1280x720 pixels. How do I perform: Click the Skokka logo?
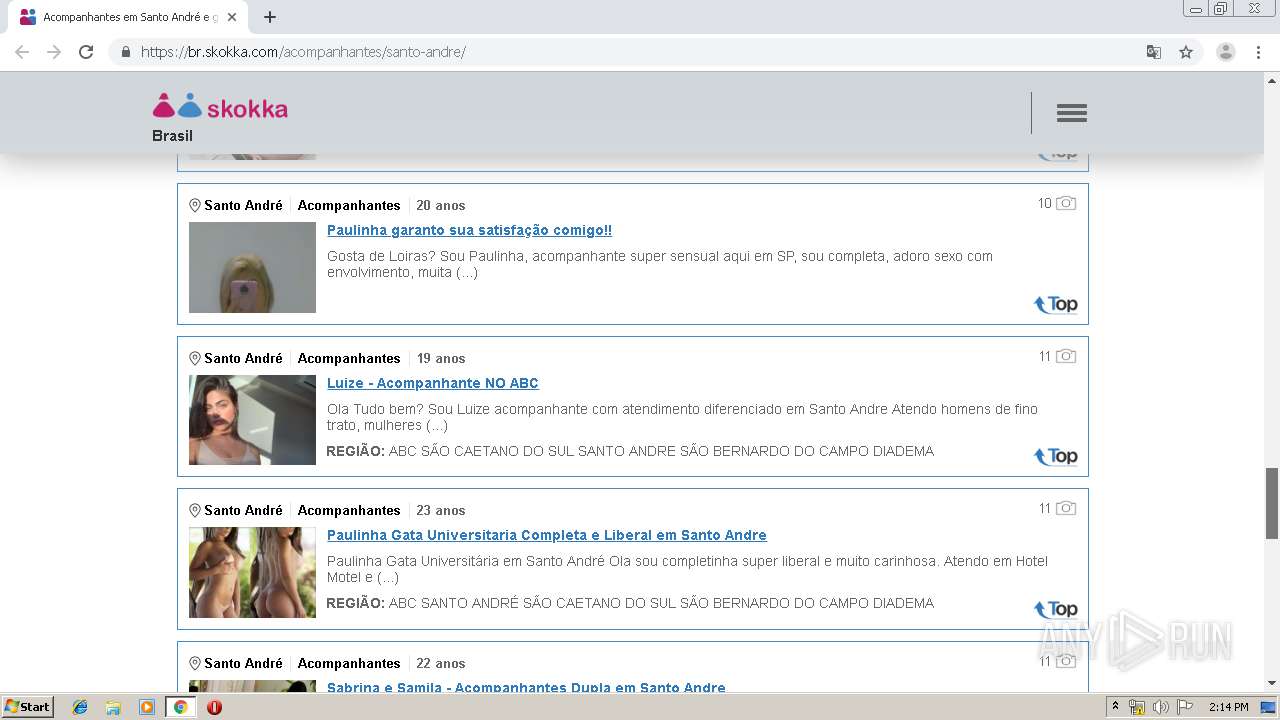click(x=220, y=107)
